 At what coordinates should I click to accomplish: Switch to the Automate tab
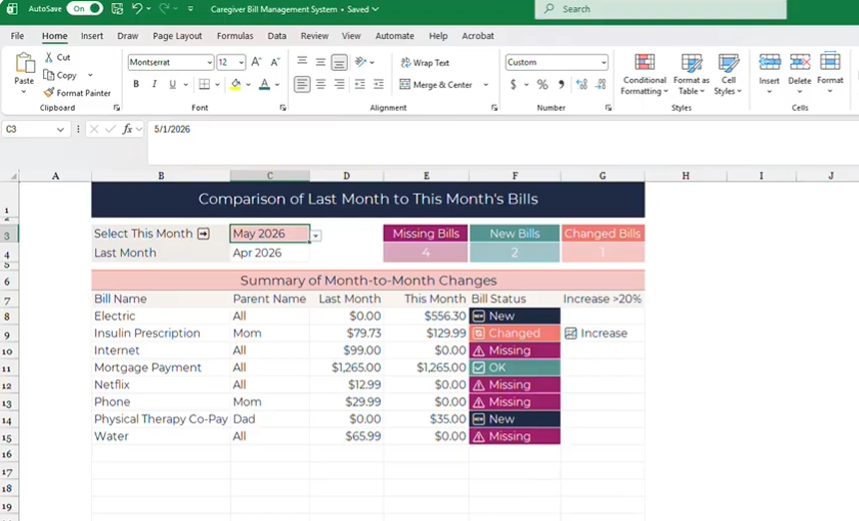click(x=394, y=36)
